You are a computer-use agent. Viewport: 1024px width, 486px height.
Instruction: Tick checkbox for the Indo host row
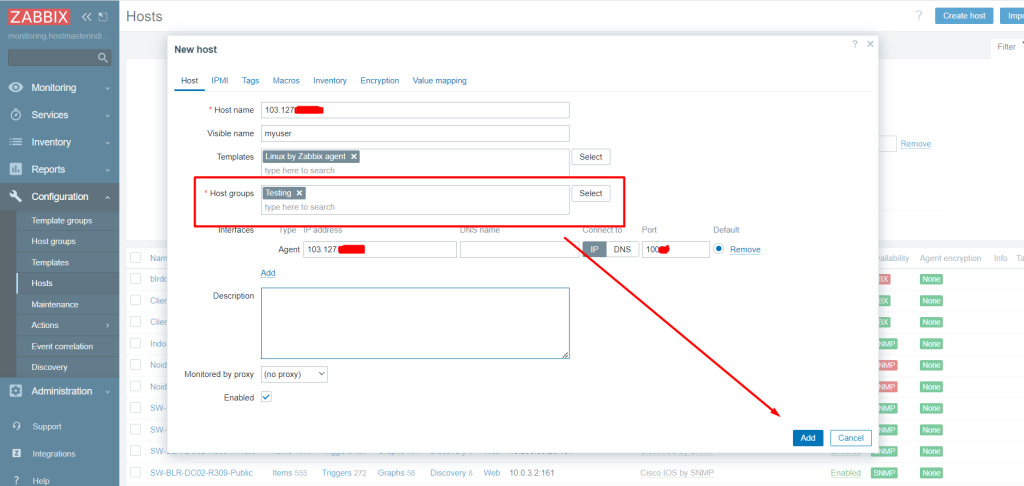pos(135,343)
